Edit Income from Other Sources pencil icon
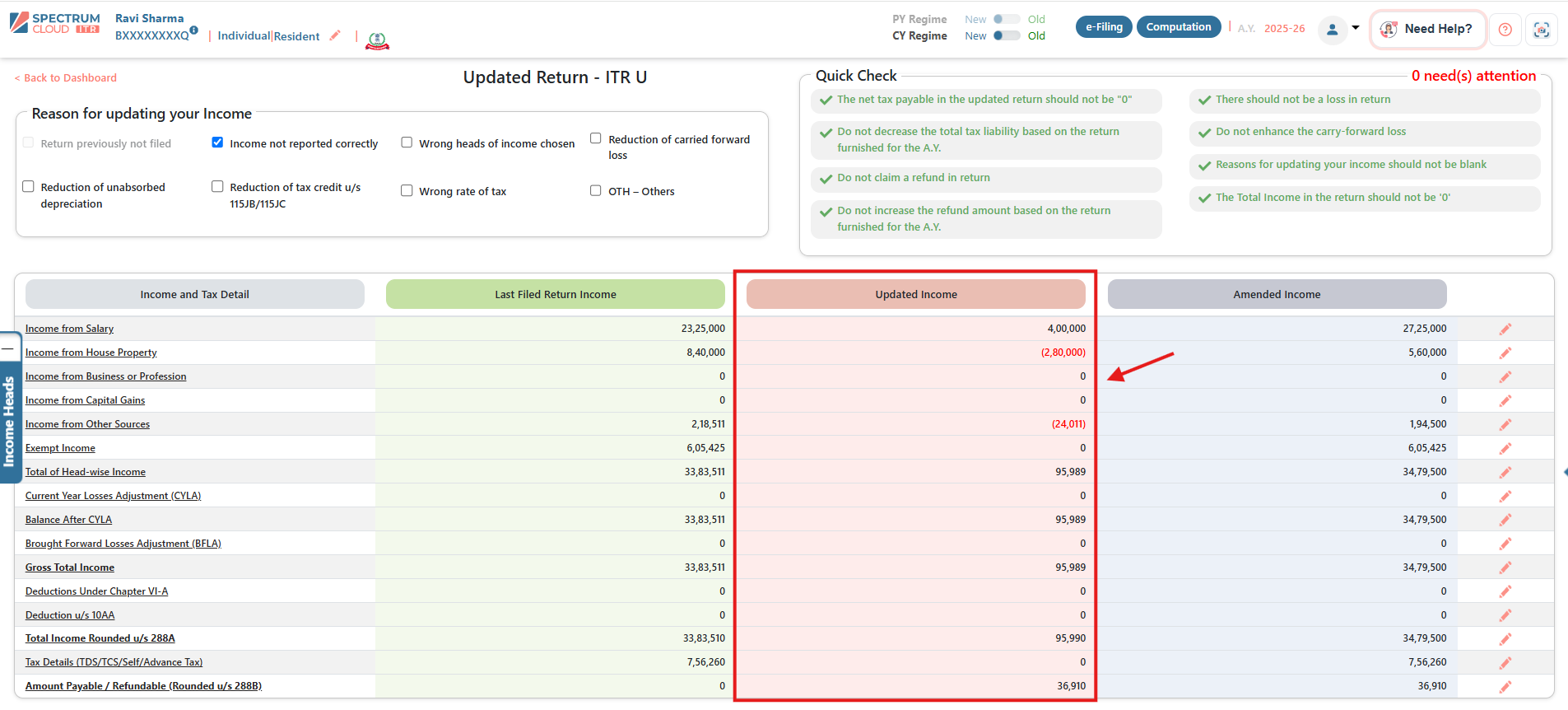1568x710 pixels. click(1505, 424)
